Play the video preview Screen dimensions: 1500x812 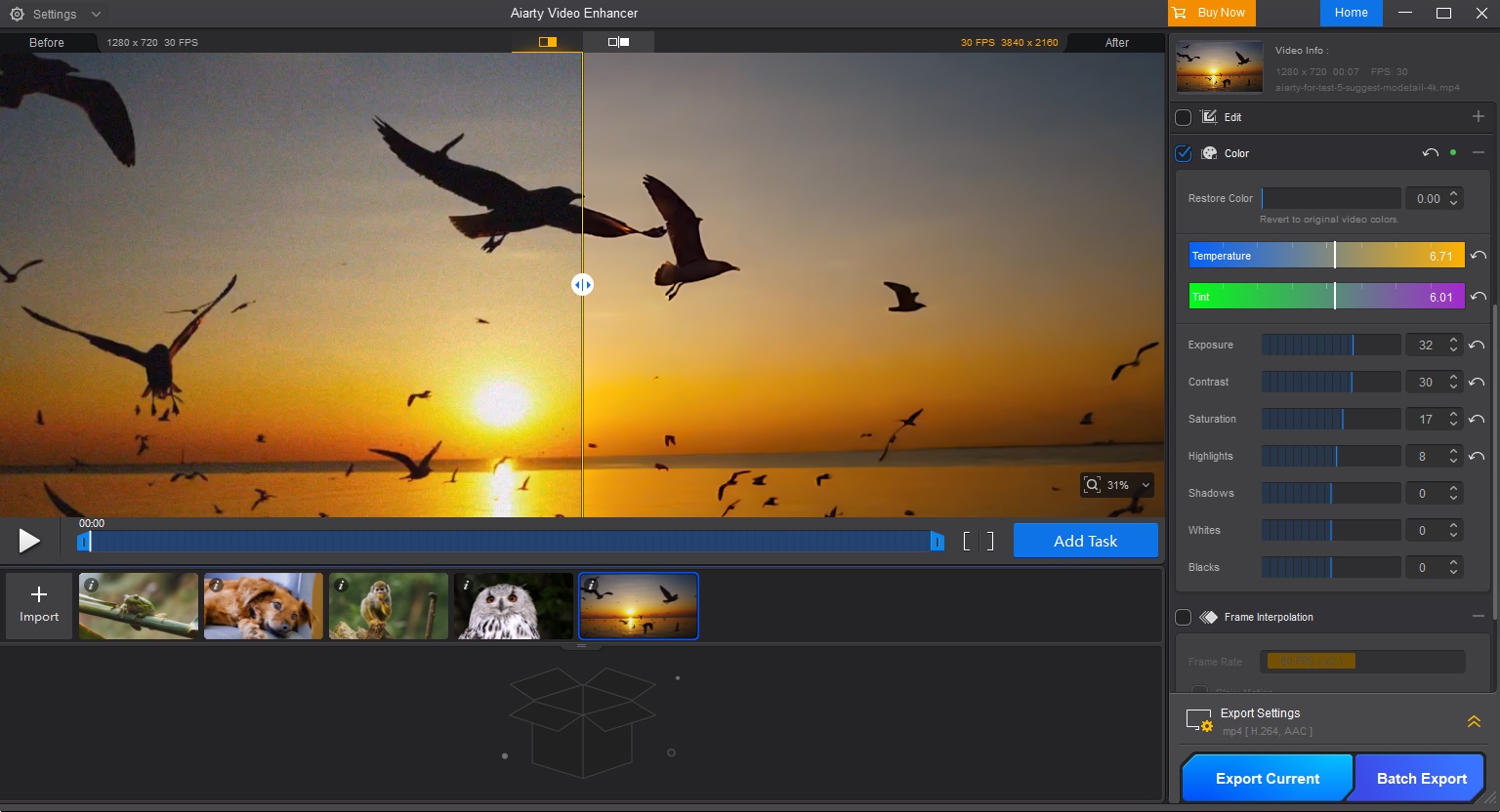pos(29,540)
